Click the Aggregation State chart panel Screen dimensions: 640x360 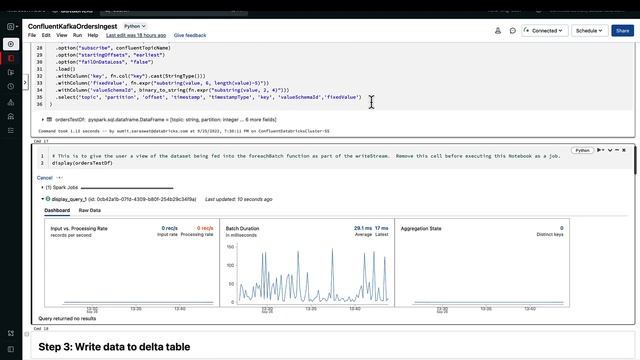pyautogui.click(x=482, y=263)
